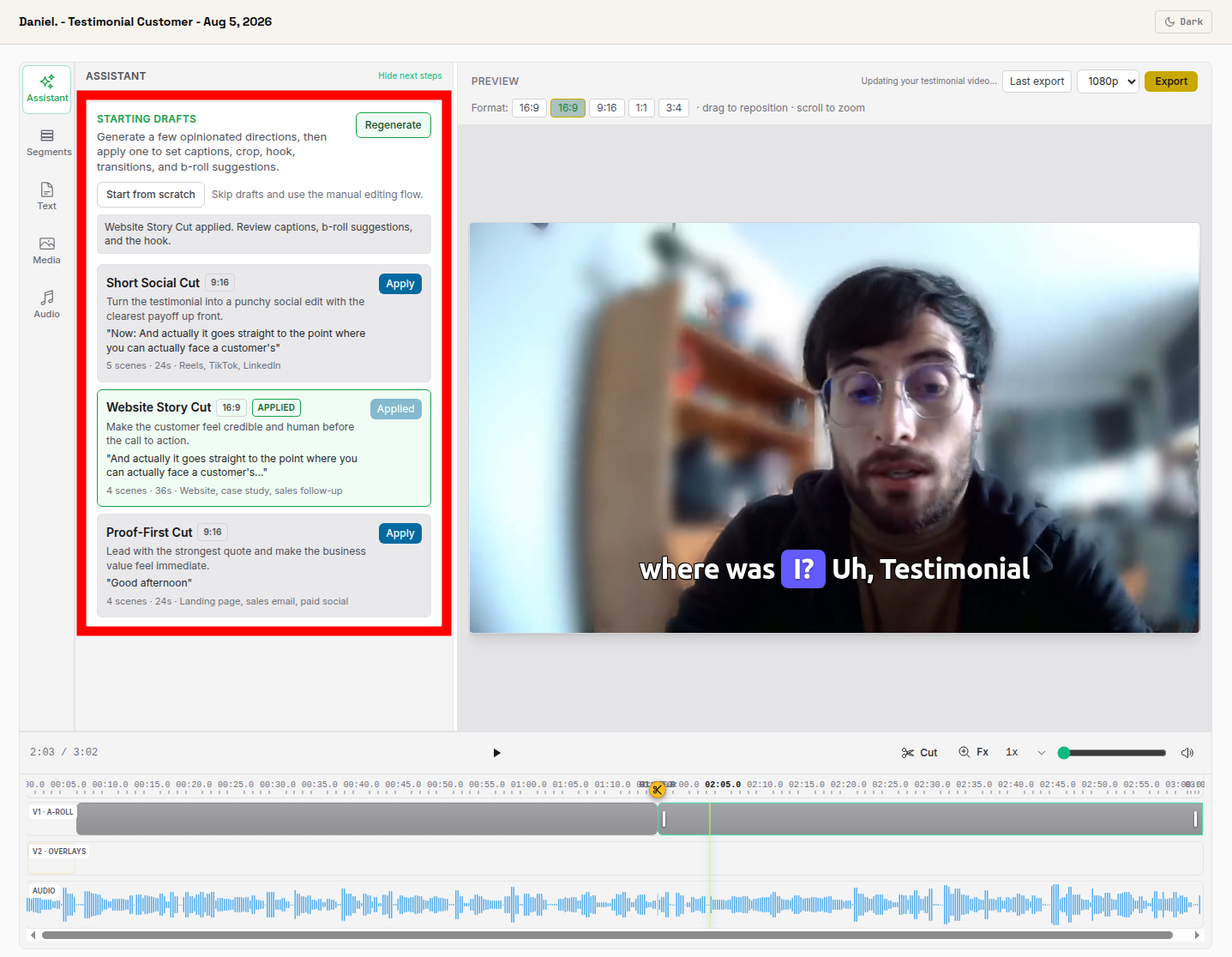Select the 9:16 format option
1232x957 pixels.
tap(607, 108)
